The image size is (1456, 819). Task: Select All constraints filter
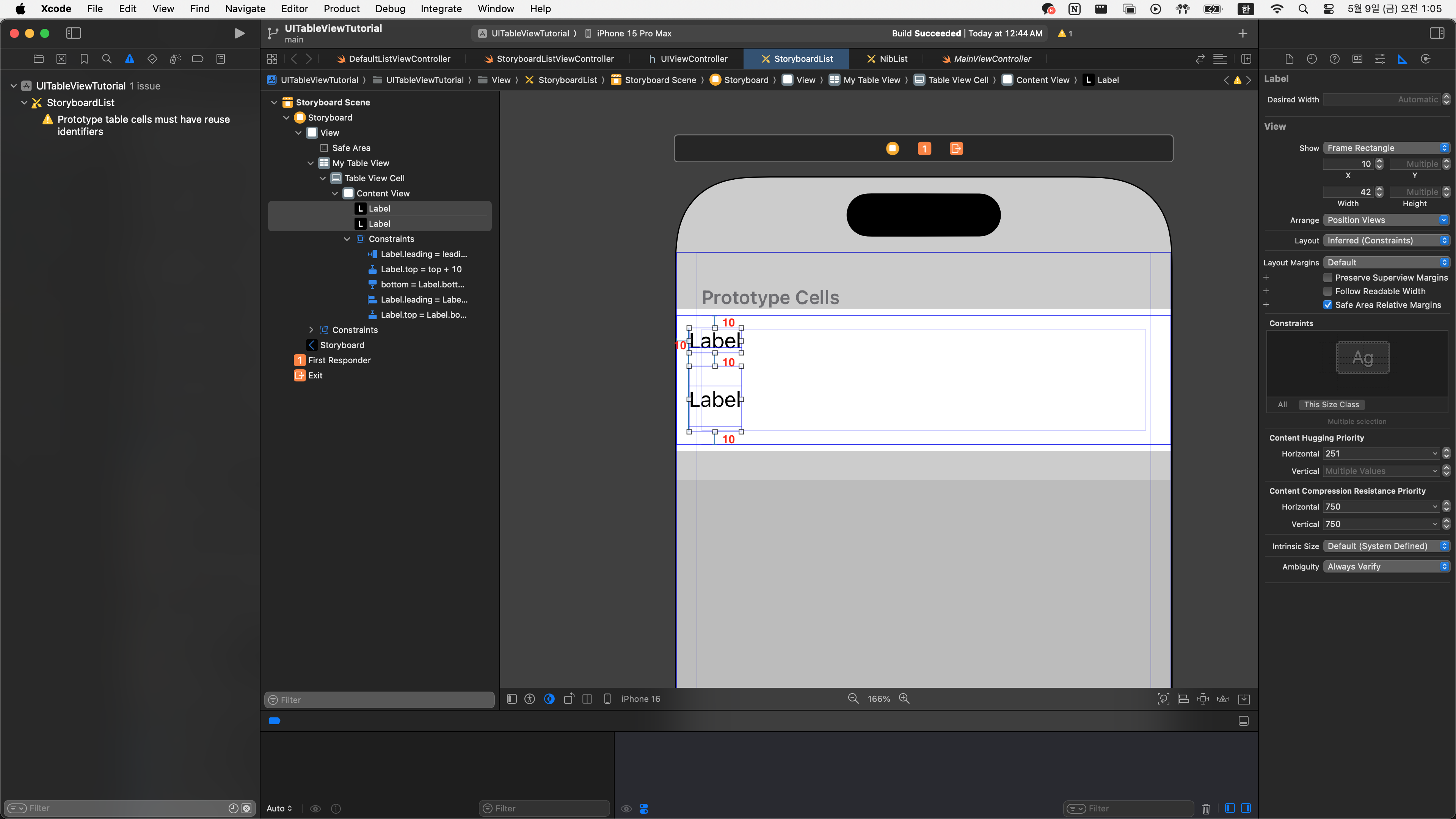(1282, 405)
